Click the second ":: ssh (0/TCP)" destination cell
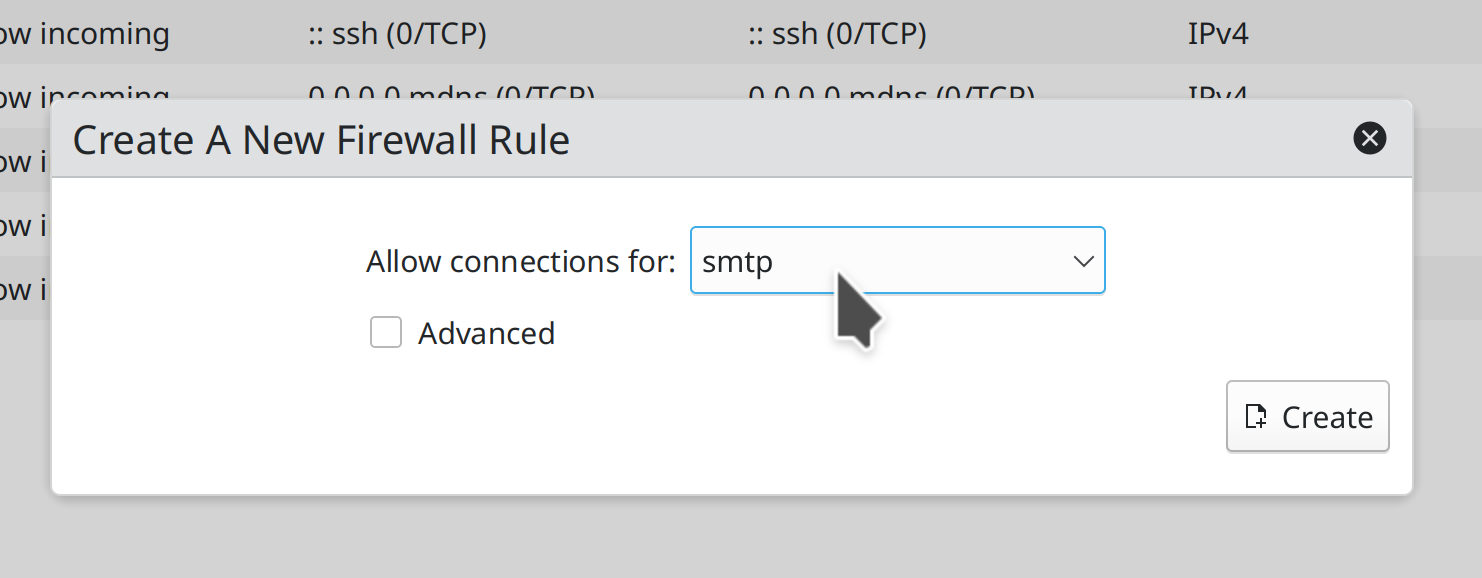Viewport: 1482px width, 578px height. coord(837,34)
